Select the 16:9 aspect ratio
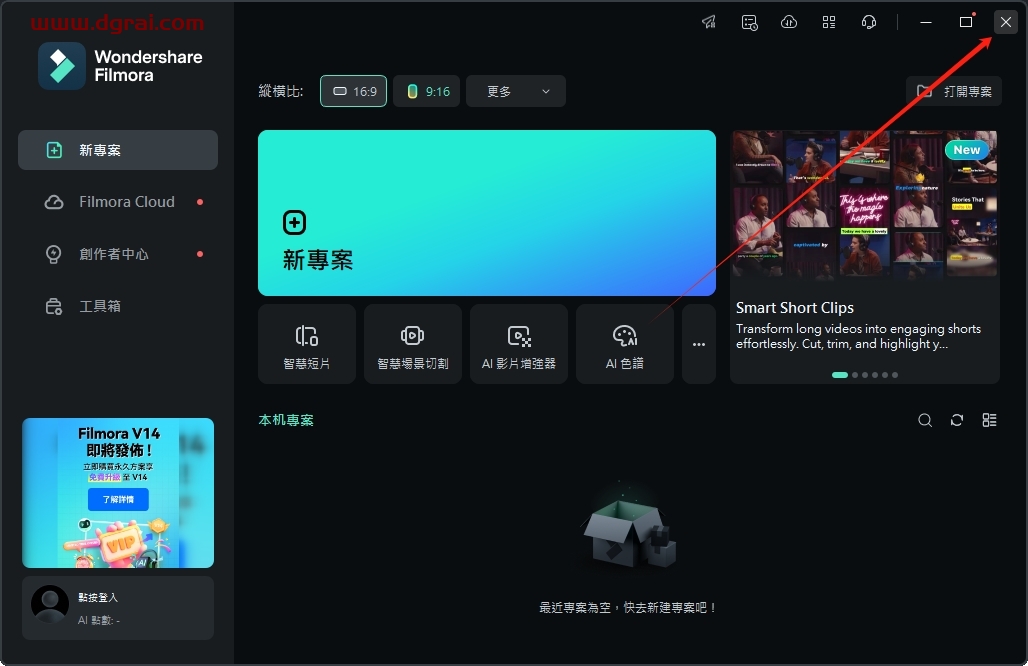Image resolution: width=1028 pixels, height=666 pixels. (x=353, y=91)
